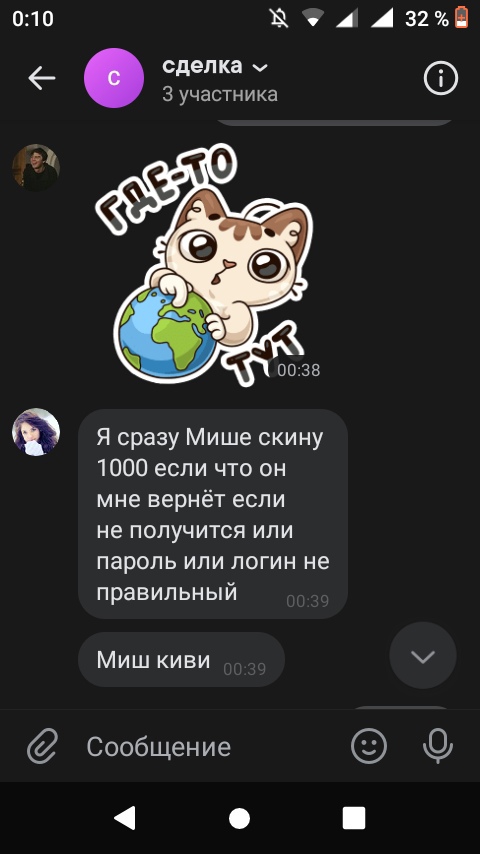Image resolution: width=480 pixels, height=854 pixels.
Task: Tap the Android home circle button
Action: tap(240, 818)
